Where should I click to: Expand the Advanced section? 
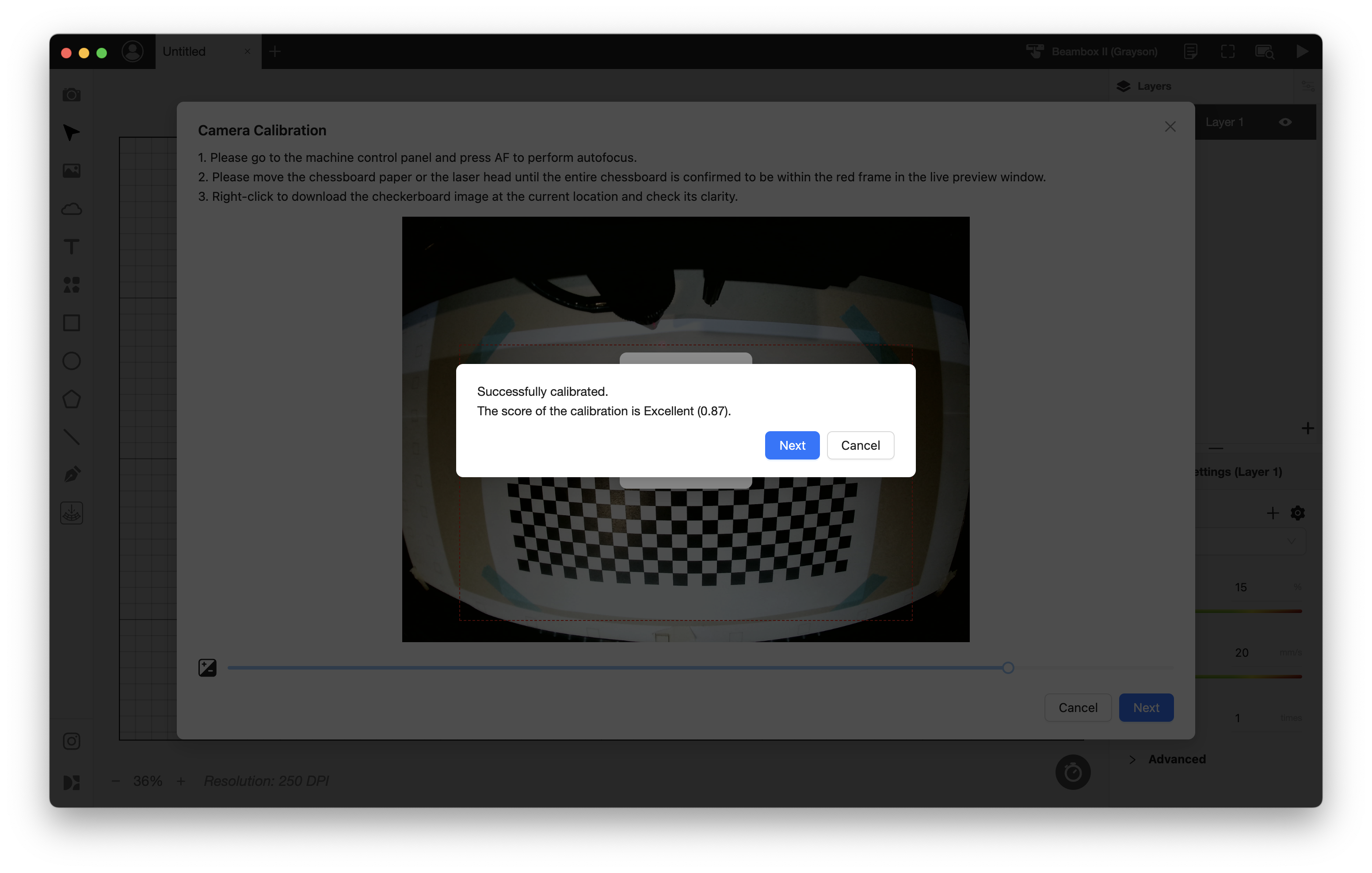tap(1167, 759)
